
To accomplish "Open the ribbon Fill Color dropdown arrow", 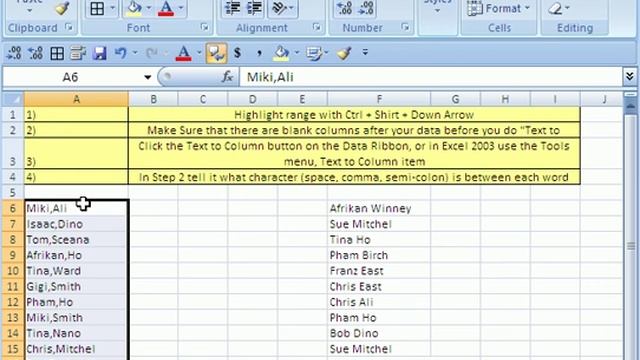I will 149,8.
